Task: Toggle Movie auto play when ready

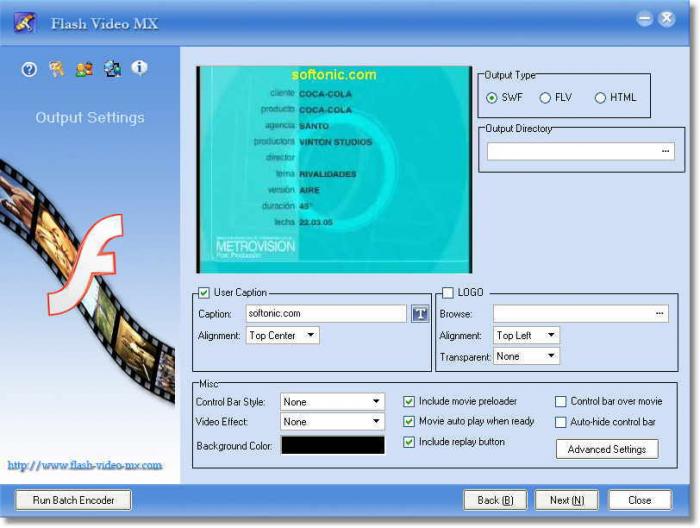Action: 409,421
